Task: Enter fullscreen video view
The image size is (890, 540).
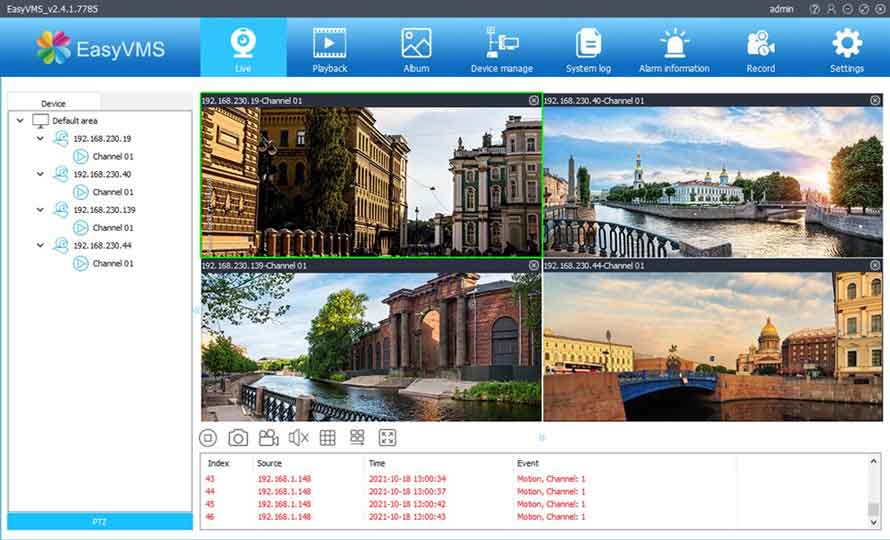Action: 387,438
